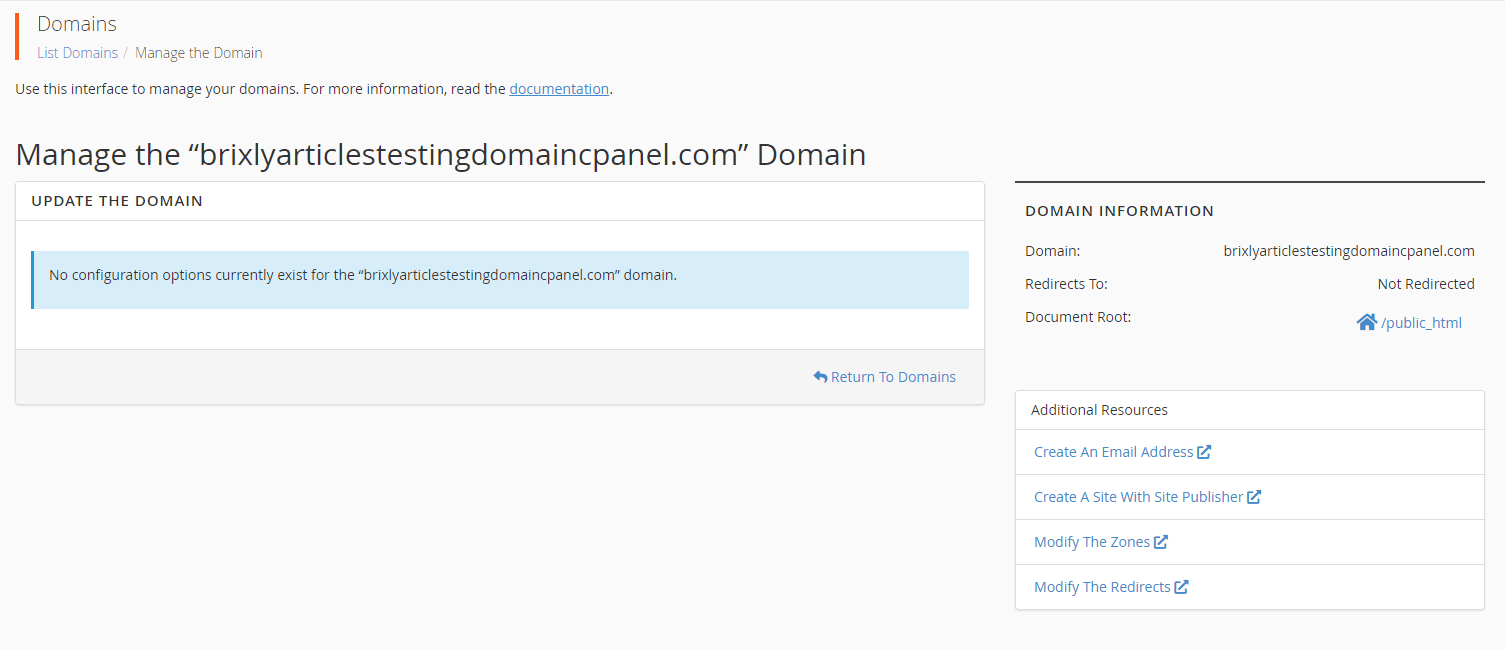Open Create An Email Address link

(1113, 452)
